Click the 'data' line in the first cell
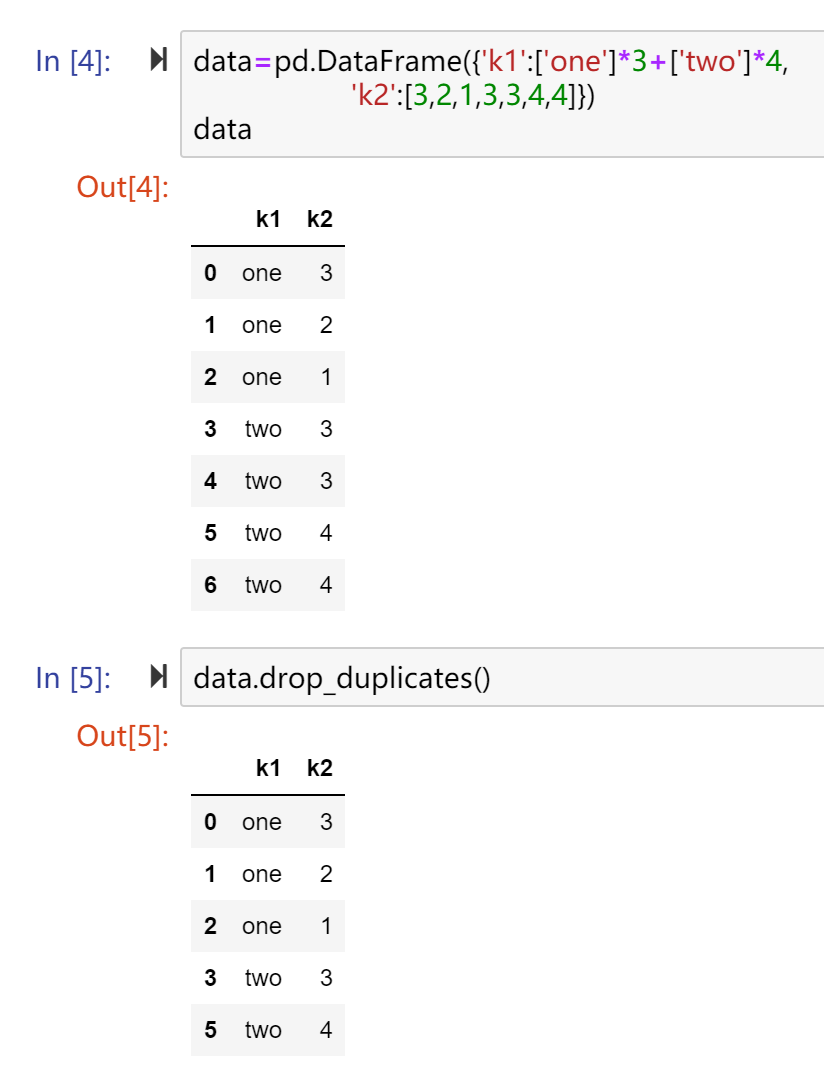The image size is (824, 1076). pos(222,129)
